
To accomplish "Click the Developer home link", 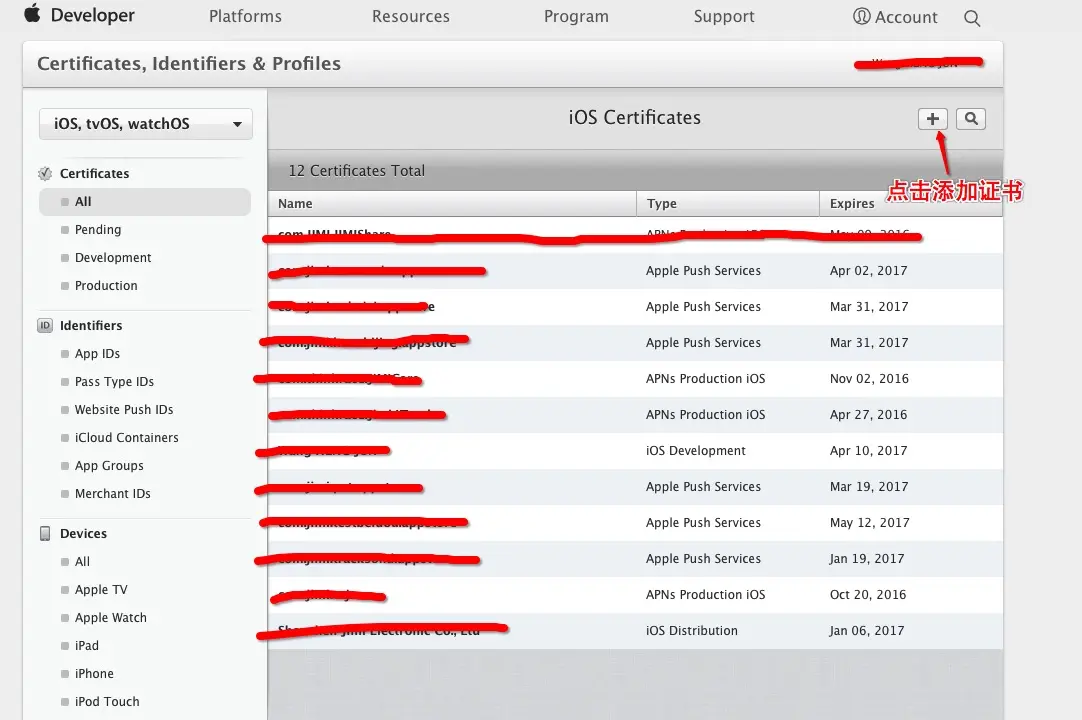I will click(92, 15).
